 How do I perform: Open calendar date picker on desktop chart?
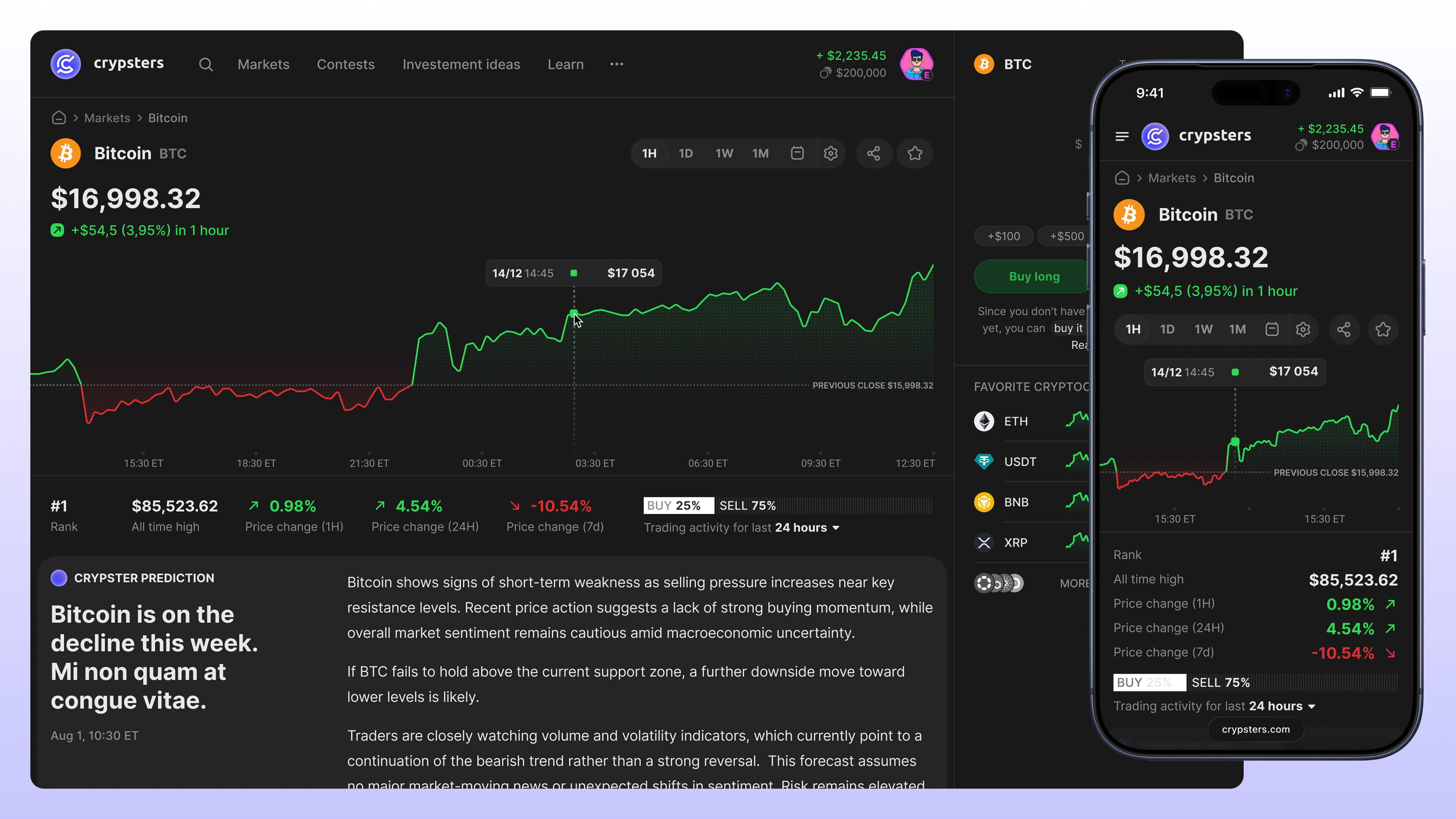click(x=797, y=153)
